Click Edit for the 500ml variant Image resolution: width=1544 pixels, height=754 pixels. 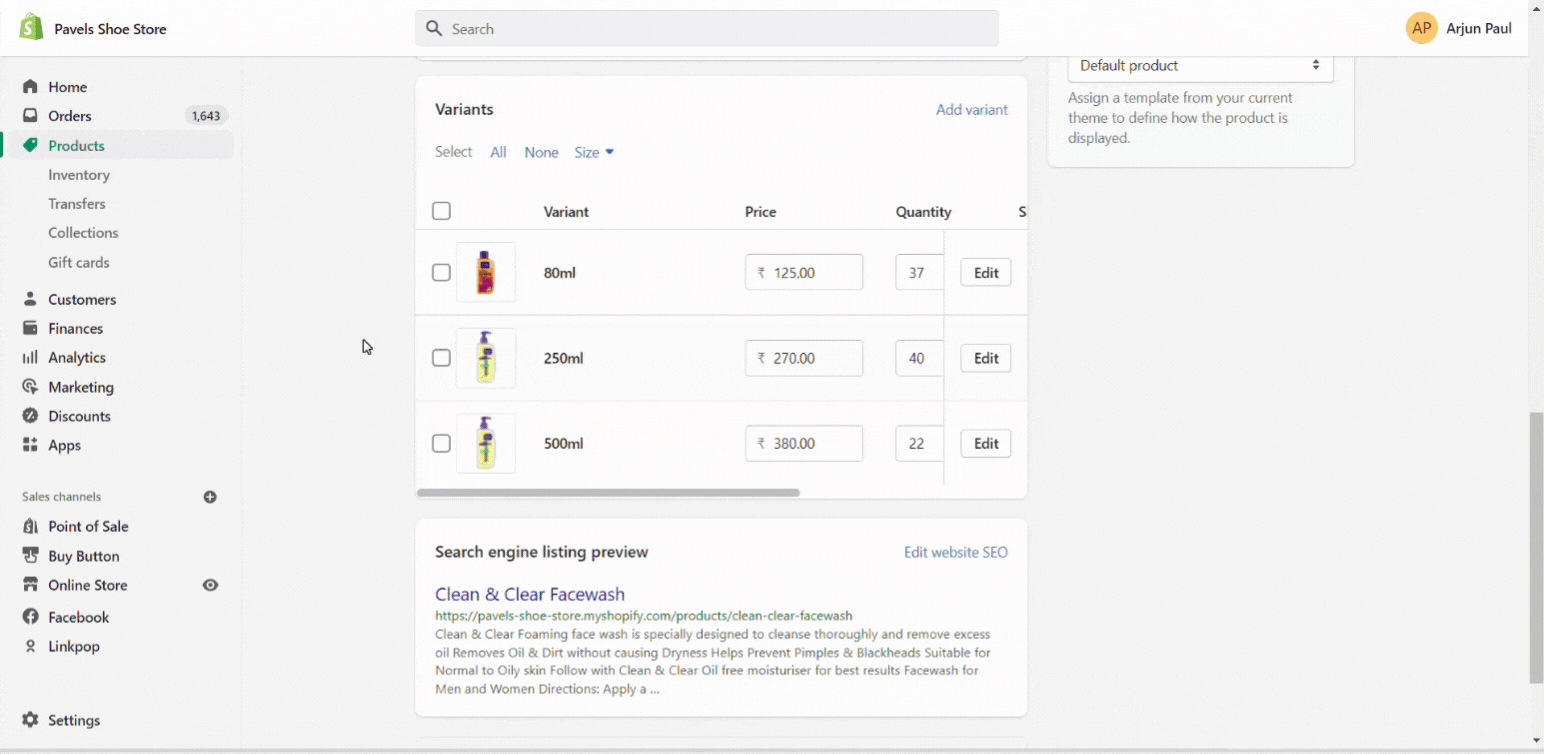[x=986, y=443]
